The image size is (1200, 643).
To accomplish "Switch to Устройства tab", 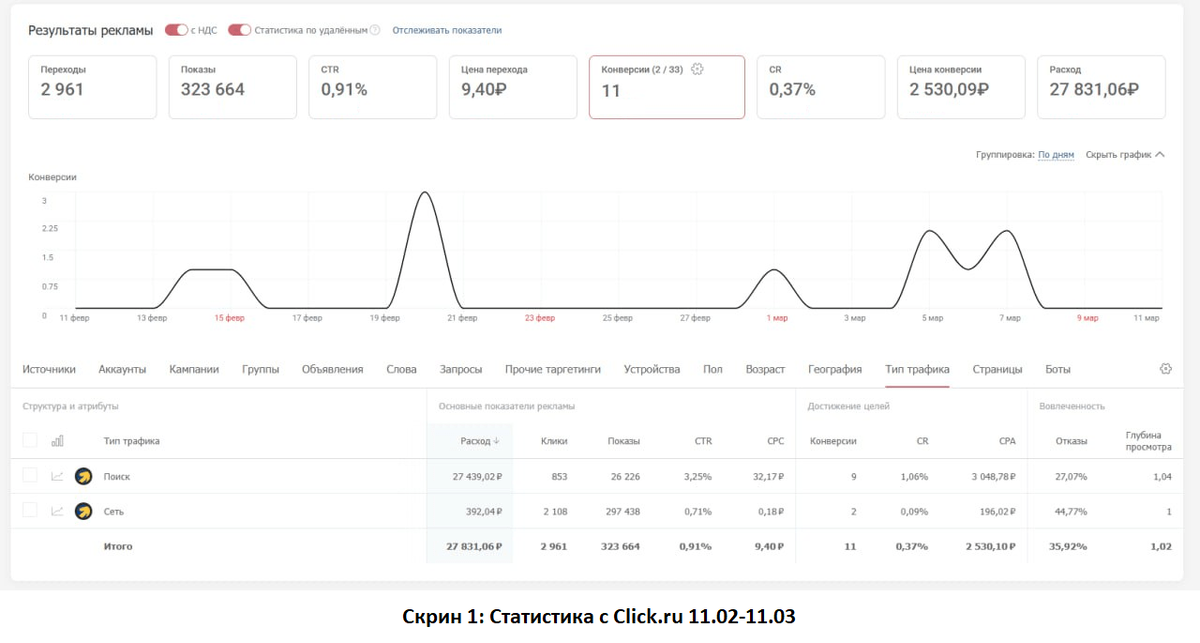I will tap(652, 369).
